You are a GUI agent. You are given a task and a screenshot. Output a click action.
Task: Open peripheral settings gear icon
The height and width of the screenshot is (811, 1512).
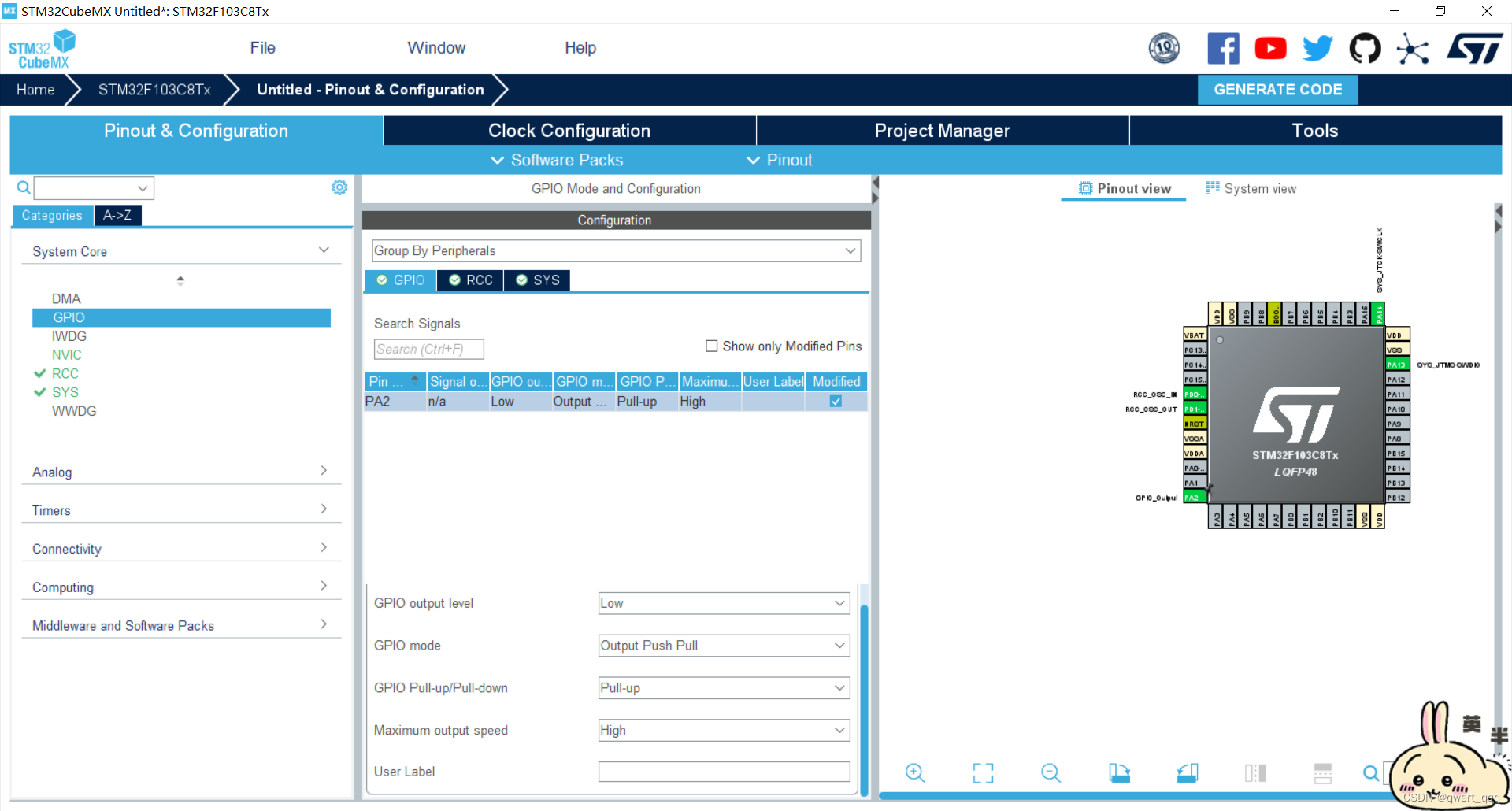[339, 187]
